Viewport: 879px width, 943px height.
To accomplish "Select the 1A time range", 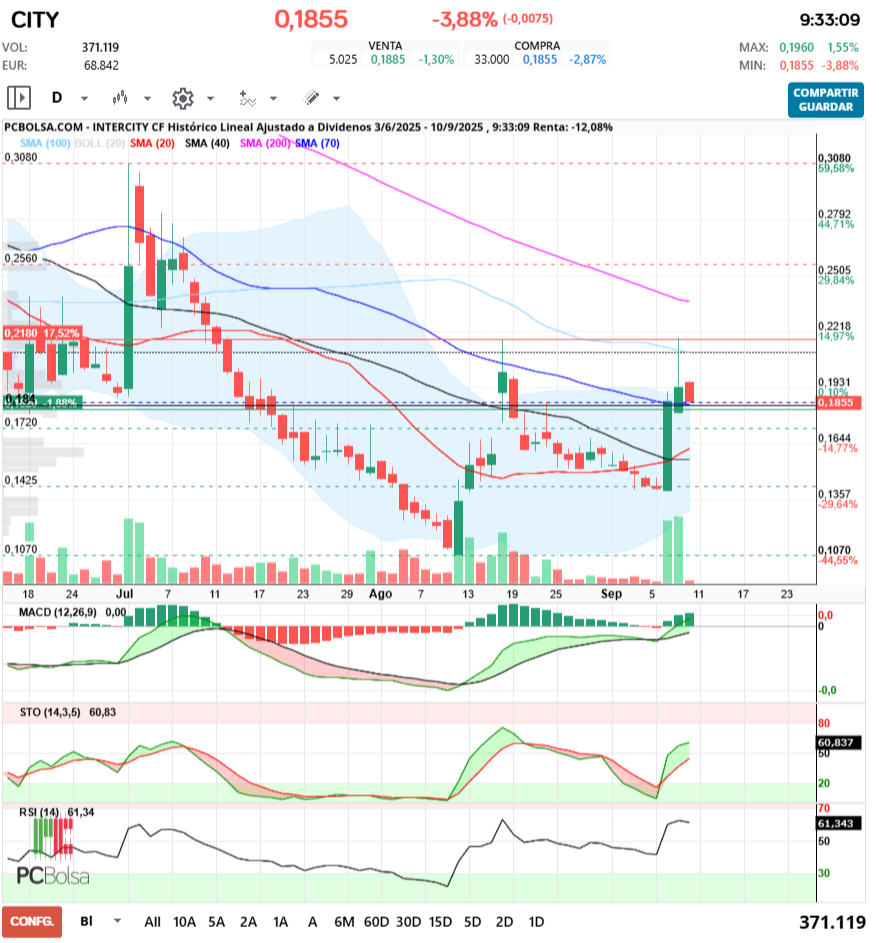I will tap(280, 922).
